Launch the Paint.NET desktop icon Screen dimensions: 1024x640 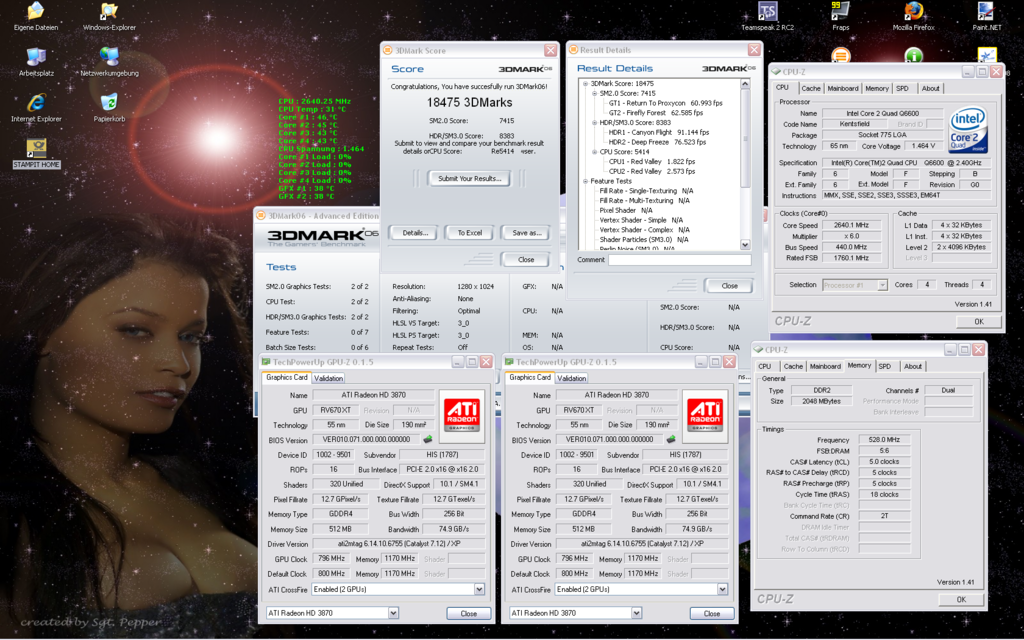click(x=986, y=16)
